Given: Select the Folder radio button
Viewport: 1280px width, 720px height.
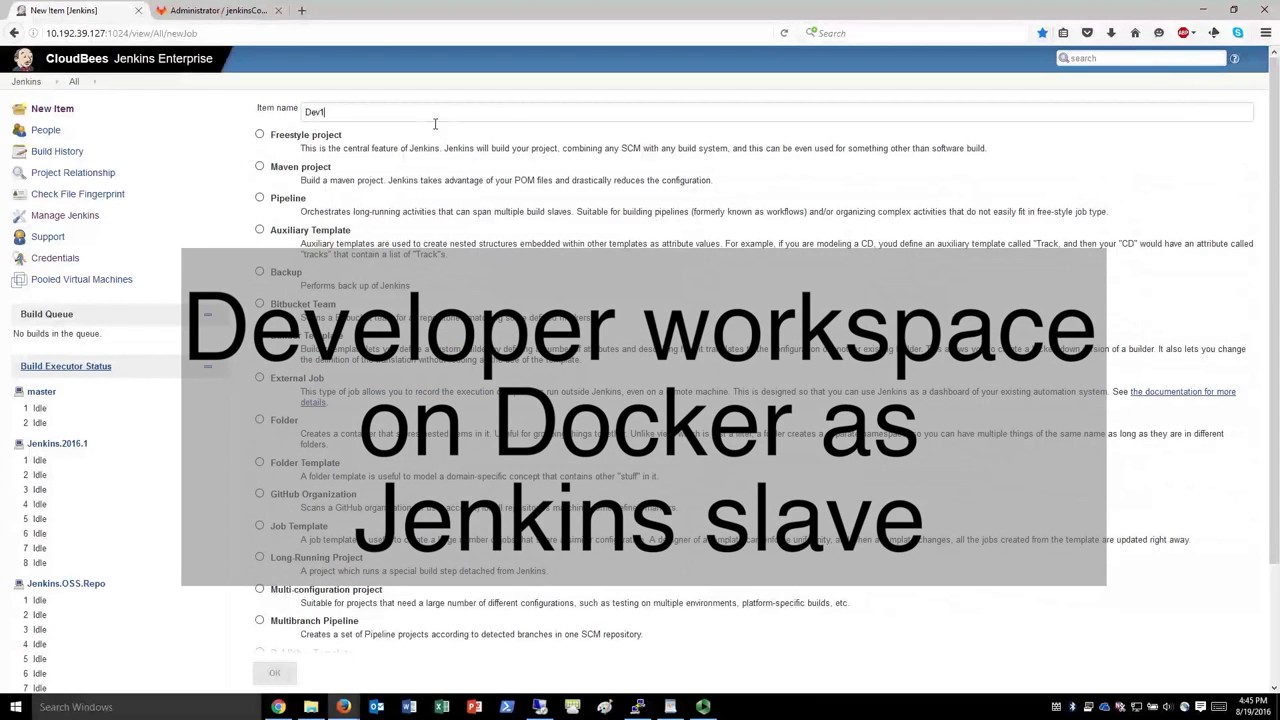Looking at the screenshot, I should pyautogui.click(x=260, y=419).
